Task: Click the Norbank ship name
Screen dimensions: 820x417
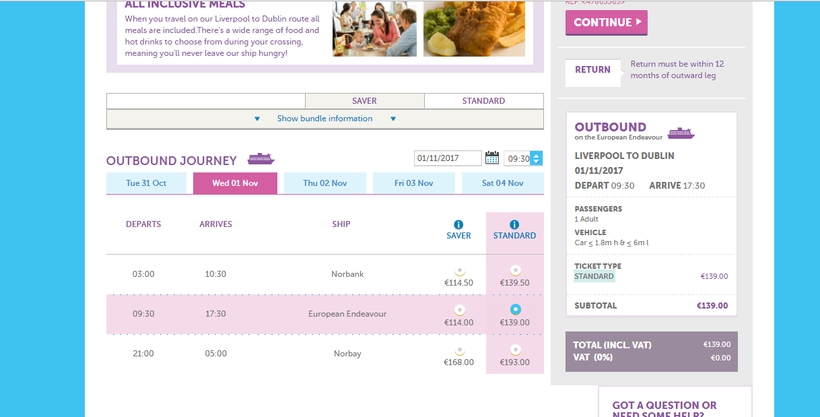Action: 347,274
